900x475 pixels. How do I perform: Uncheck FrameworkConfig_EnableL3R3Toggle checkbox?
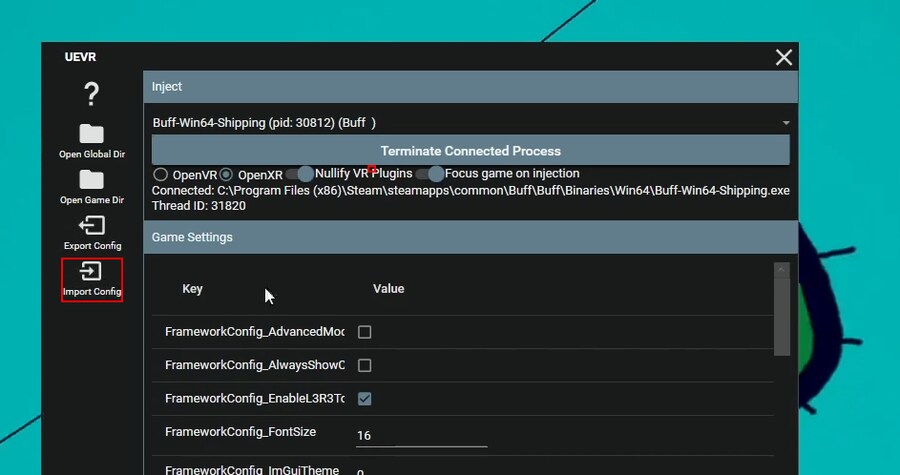(x=365, y=399)
